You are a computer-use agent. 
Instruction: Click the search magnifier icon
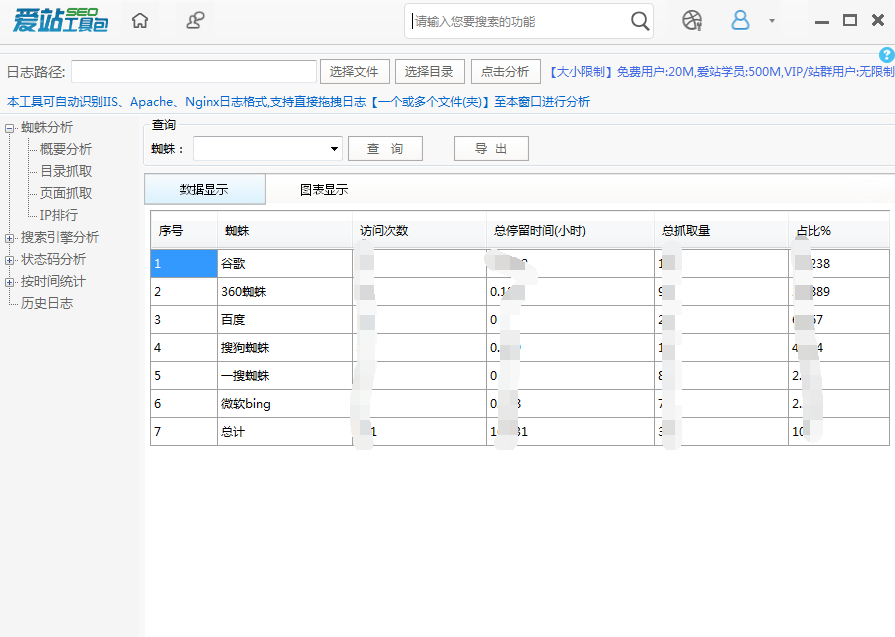(x=640, y=22)
